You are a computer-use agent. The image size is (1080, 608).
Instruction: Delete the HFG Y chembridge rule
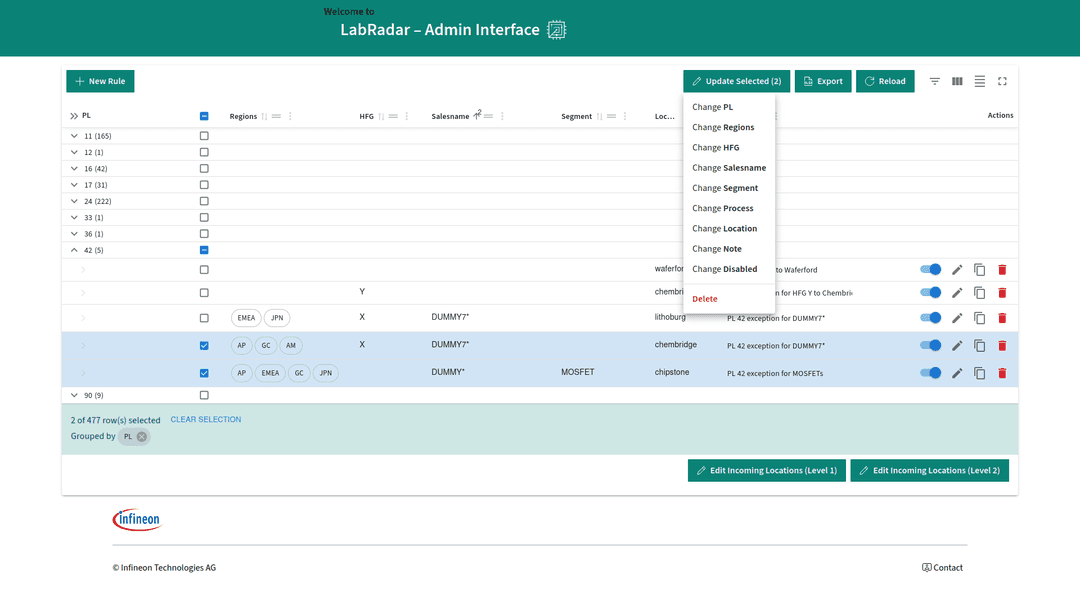click(1002, 293)
